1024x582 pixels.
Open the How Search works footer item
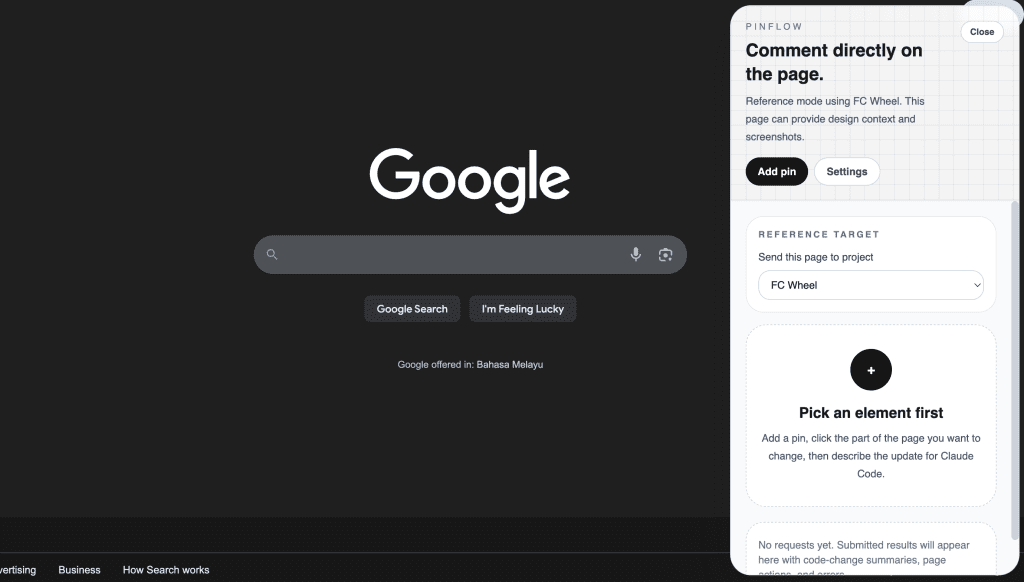(165, 570)
